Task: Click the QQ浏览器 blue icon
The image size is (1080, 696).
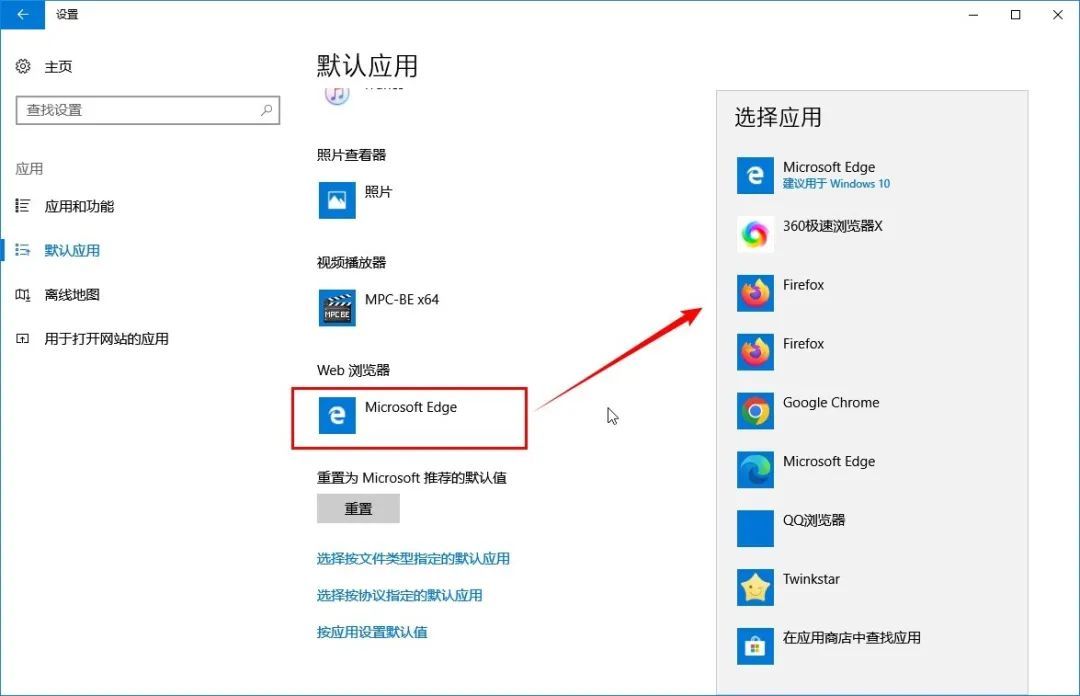Action: (x=755, y=529)
